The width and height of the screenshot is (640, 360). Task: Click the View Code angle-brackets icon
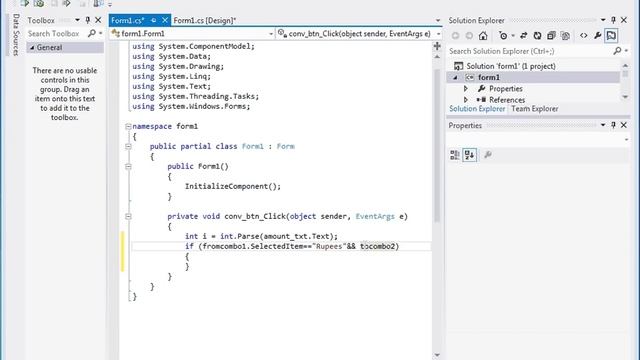(584, 36)
